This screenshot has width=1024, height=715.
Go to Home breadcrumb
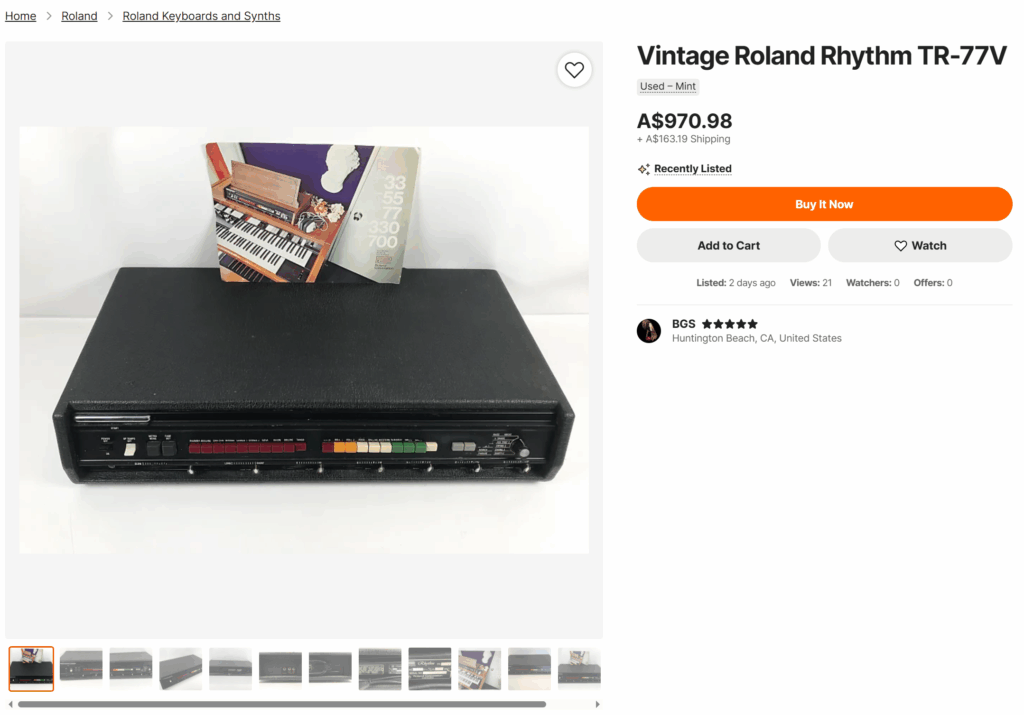(21, 16)
